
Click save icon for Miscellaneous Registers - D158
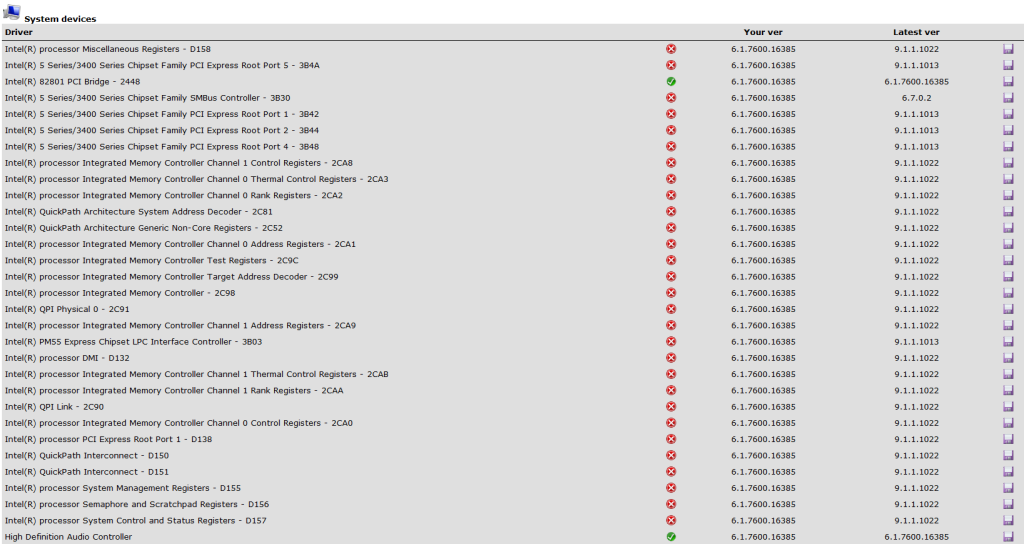coord(1008,49)
